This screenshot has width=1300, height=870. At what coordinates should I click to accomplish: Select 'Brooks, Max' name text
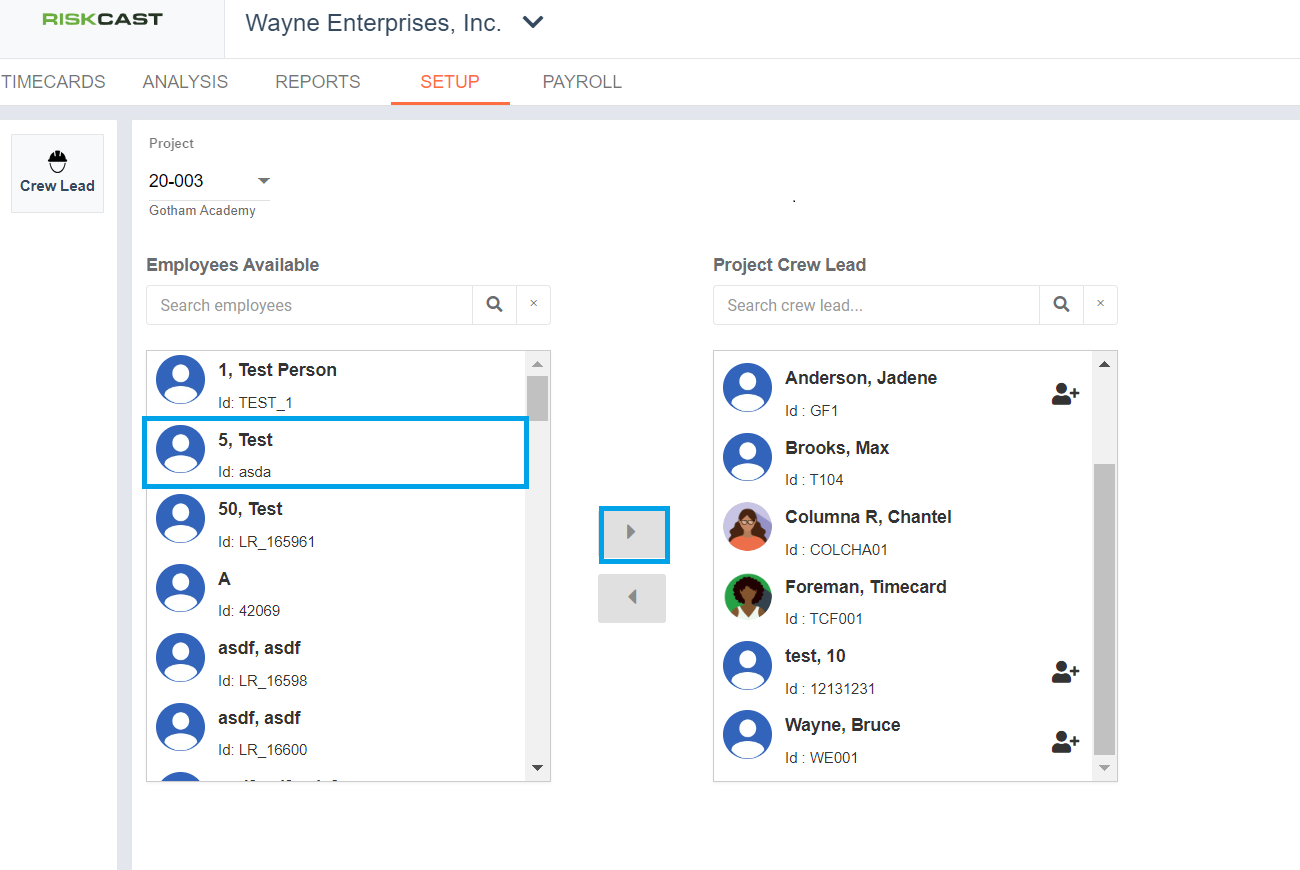coord(837,448)
